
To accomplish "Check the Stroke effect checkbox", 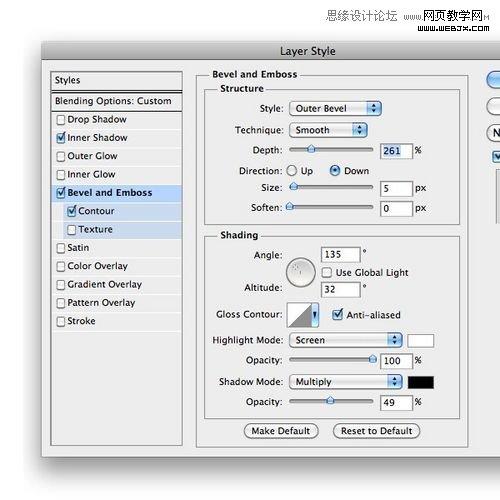I will click(61, 321).
